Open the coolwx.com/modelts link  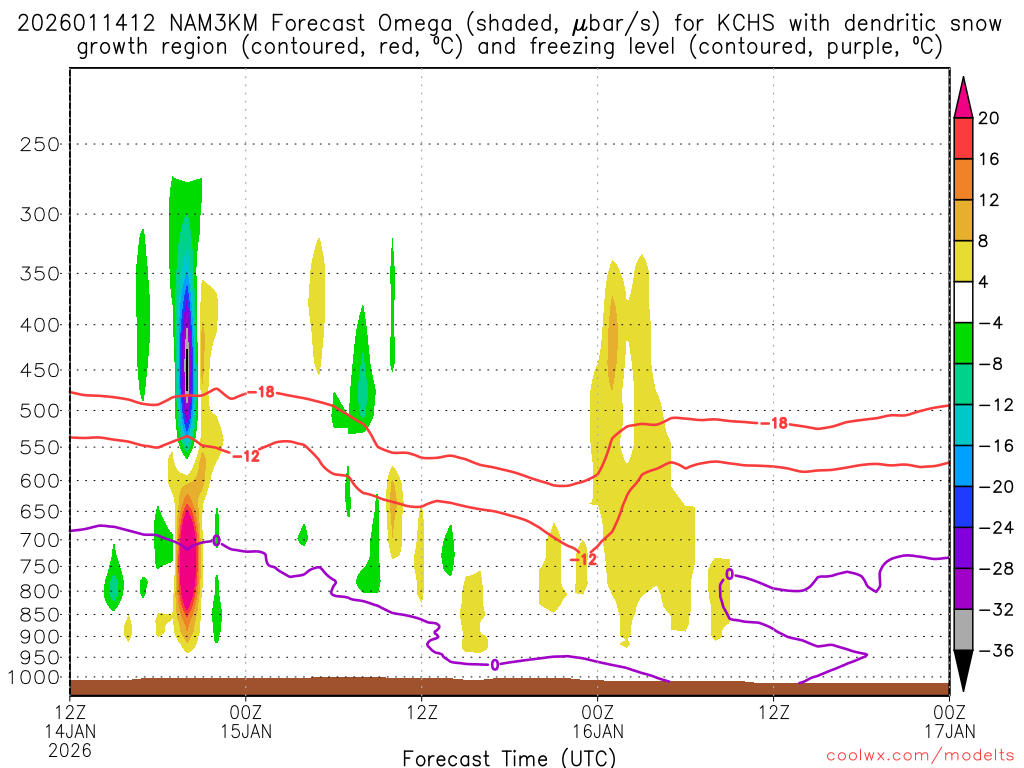point(920,756)
